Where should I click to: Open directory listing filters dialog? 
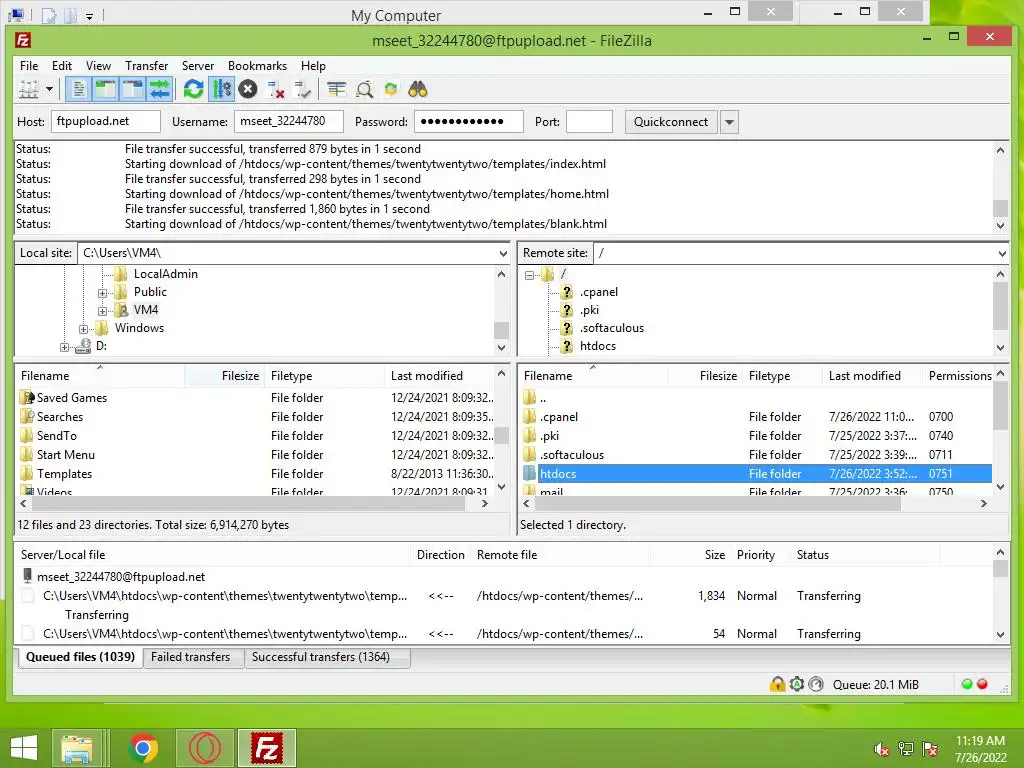point(337,89)
